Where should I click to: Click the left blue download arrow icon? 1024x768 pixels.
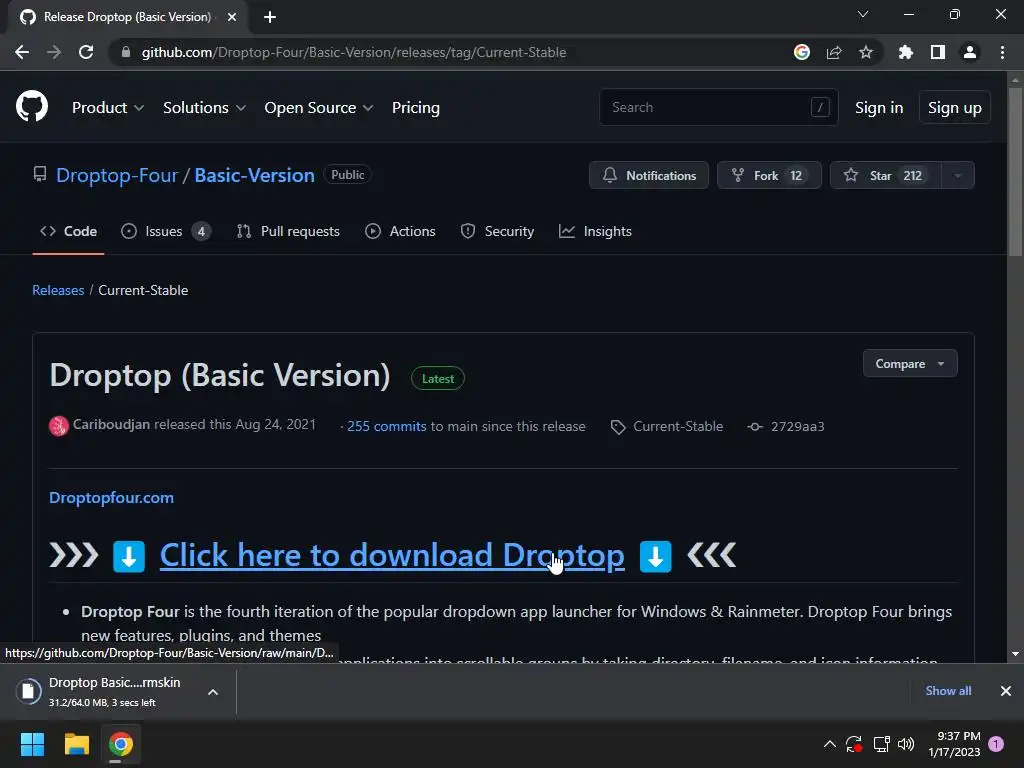point(129,556)
